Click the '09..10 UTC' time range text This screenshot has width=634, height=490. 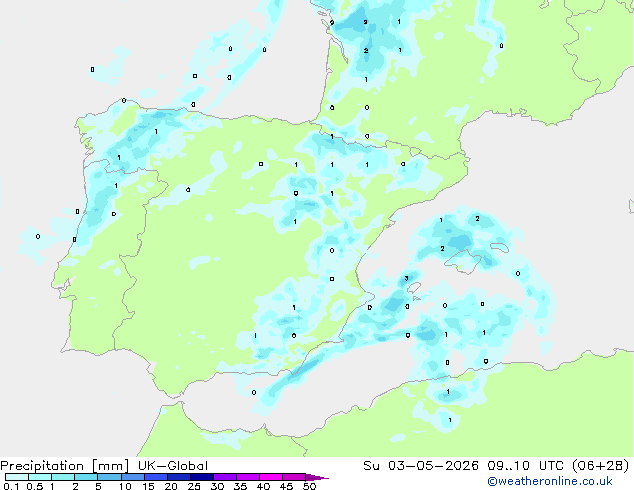[x=526, y=466]
